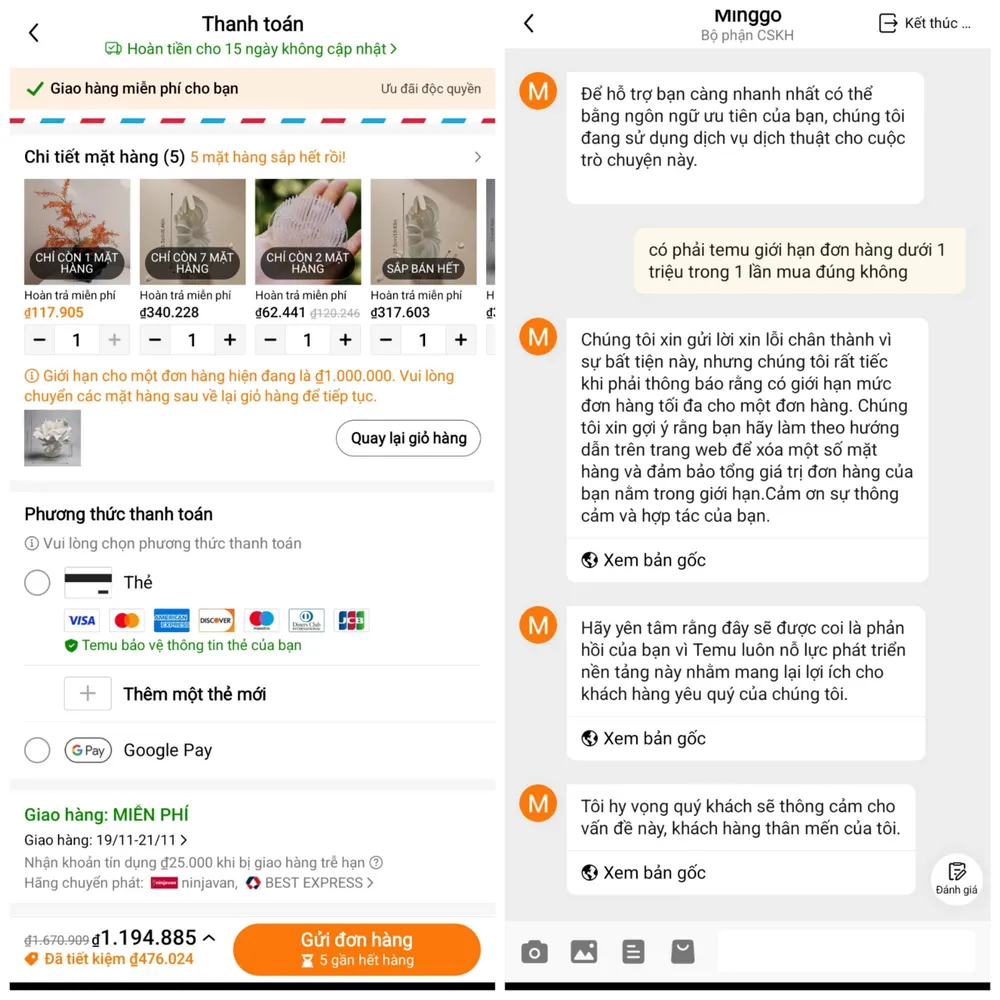Tap the help icon beside late delivery credit
Screen dimensions: 1000x1000
(x=377, y=863)
